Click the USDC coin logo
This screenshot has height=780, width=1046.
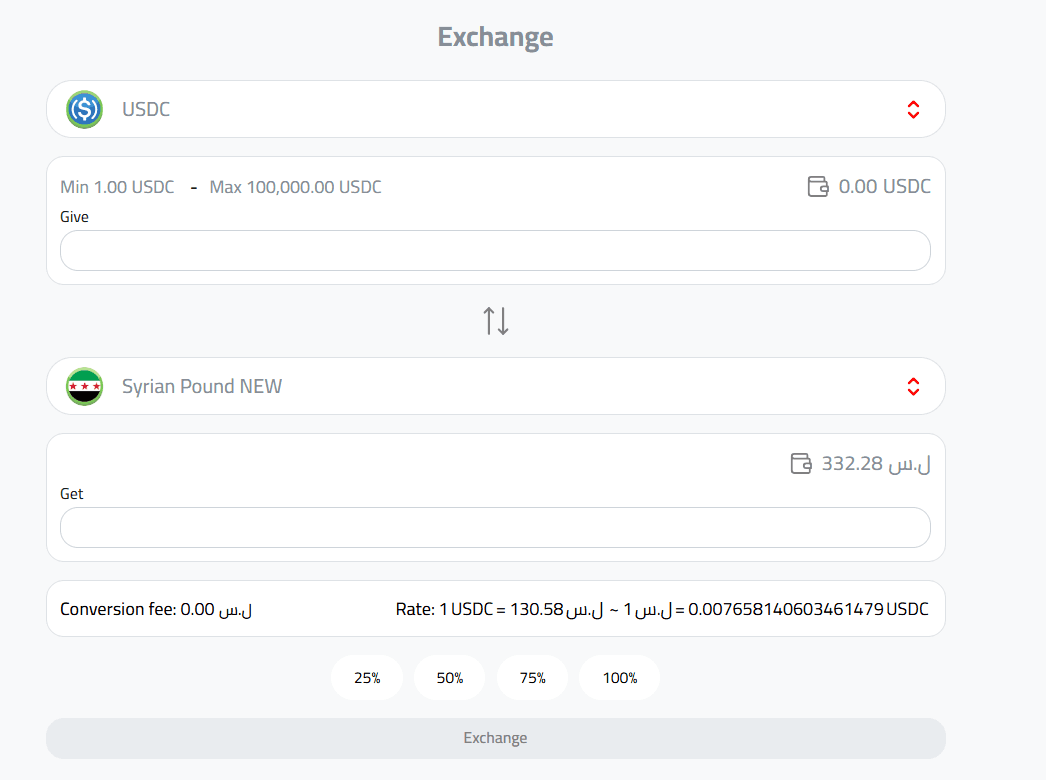[84, 109]
